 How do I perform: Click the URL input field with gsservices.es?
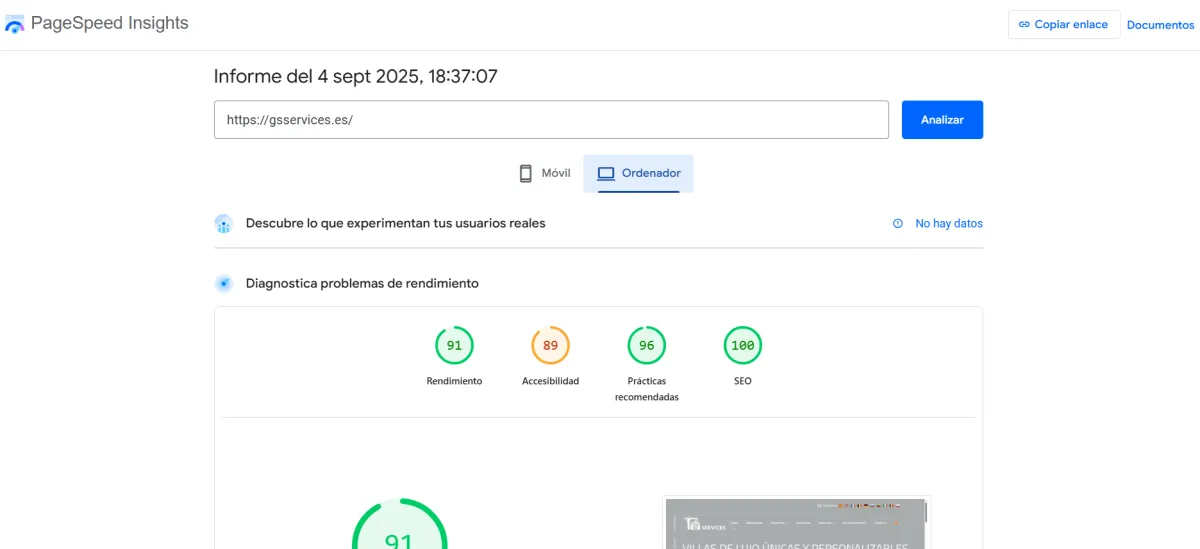click(x=551, y=119)
